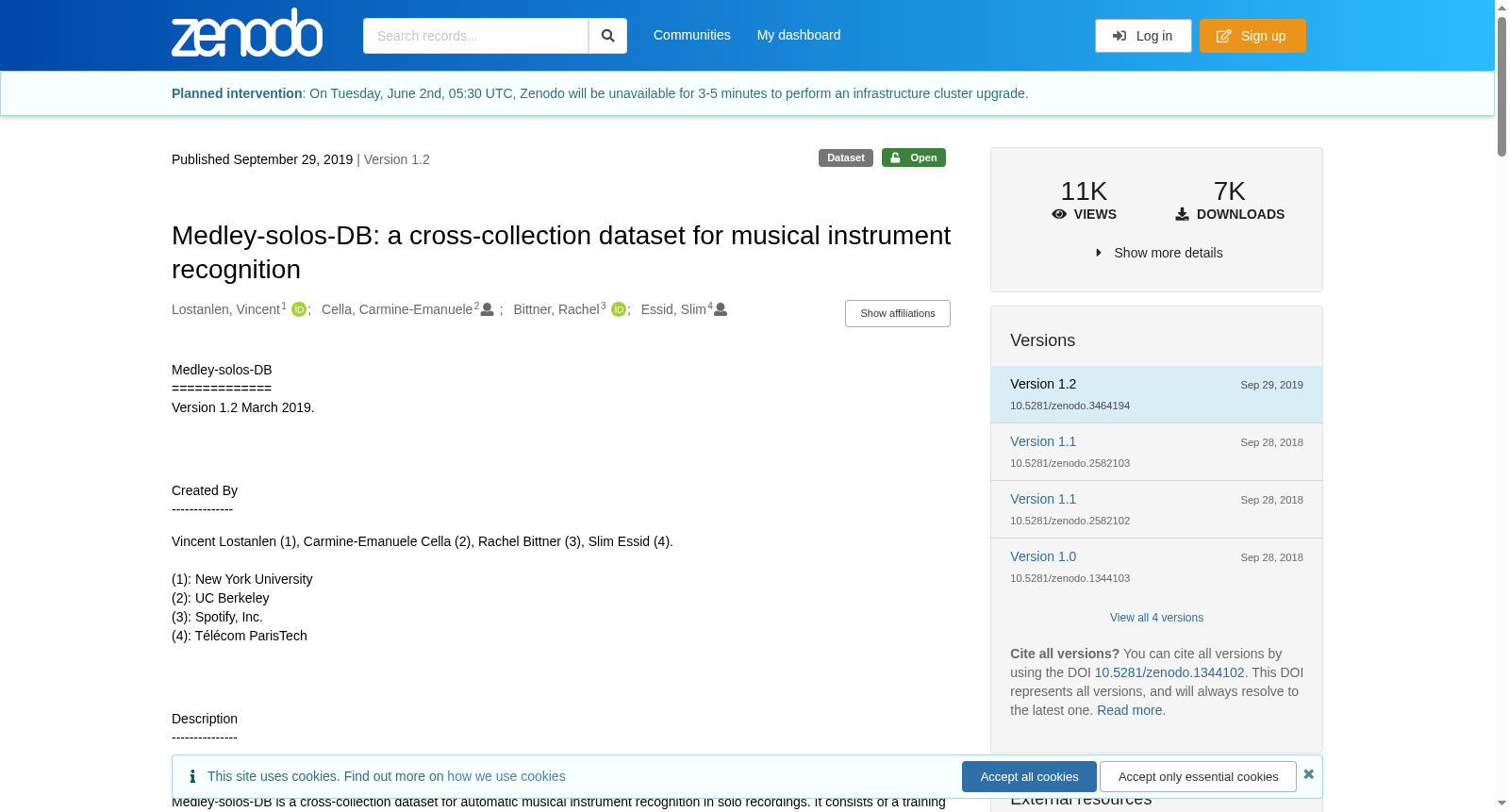
Task: Click the Zenodo logo
Action: [x=247, y=33]
